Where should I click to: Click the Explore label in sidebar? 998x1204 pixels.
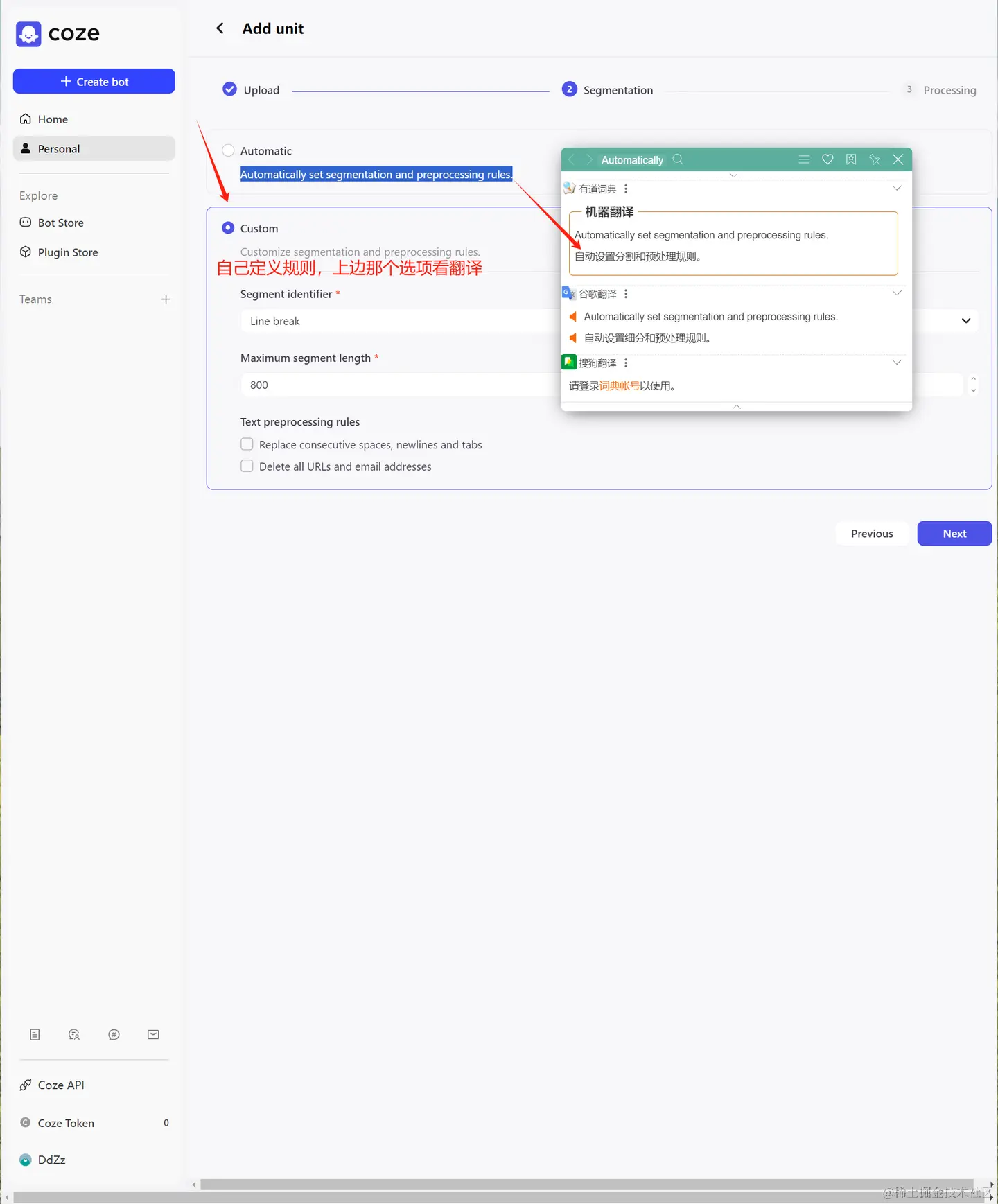coord(38,195)
